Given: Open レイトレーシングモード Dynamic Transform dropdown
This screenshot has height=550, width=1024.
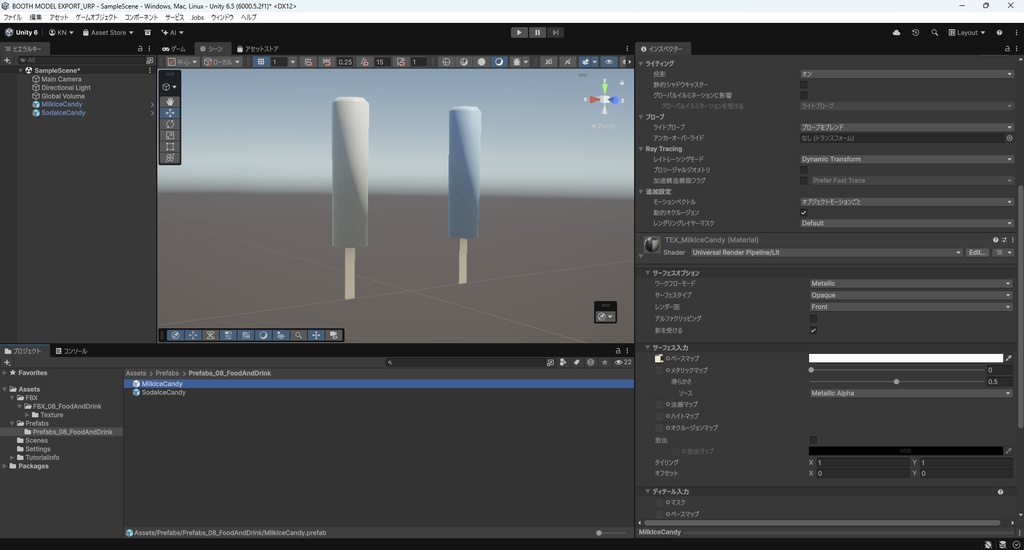Looking at the screenshot, I should click(x=906, y=159).
